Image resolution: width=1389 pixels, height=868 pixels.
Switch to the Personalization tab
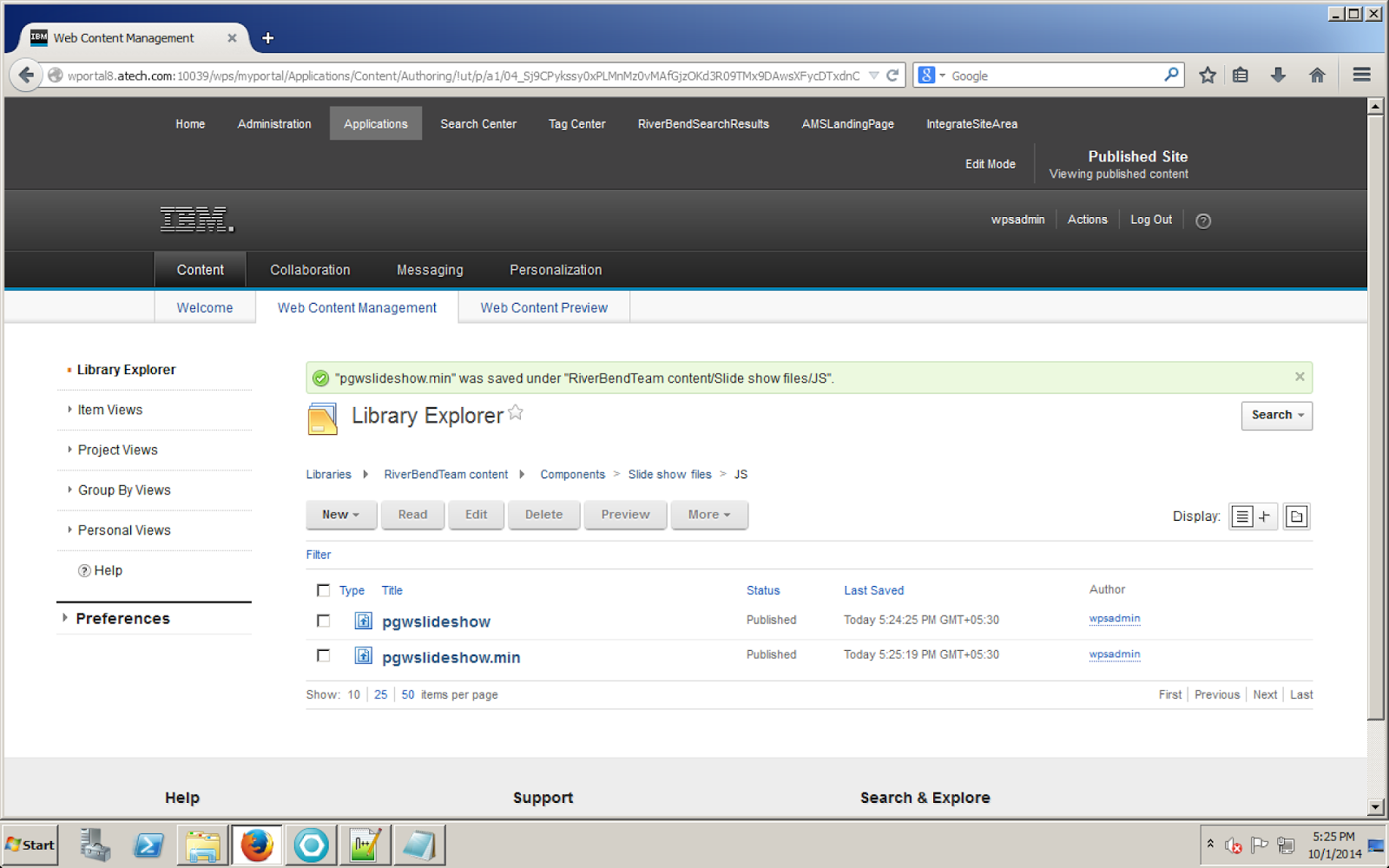[x=556, y=270]
